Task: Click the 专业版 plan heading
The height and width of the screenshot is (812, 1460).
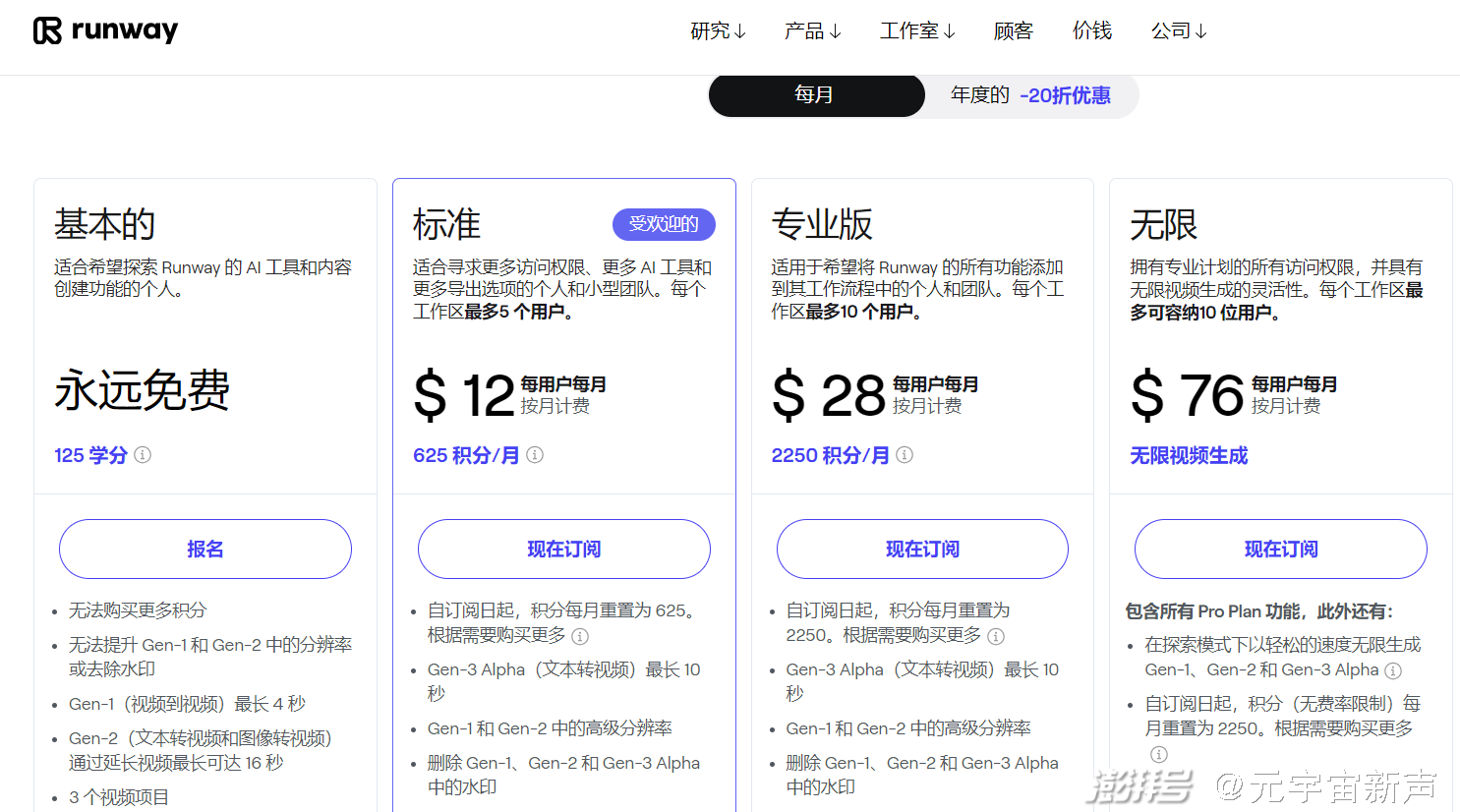Action: point(822,224)
